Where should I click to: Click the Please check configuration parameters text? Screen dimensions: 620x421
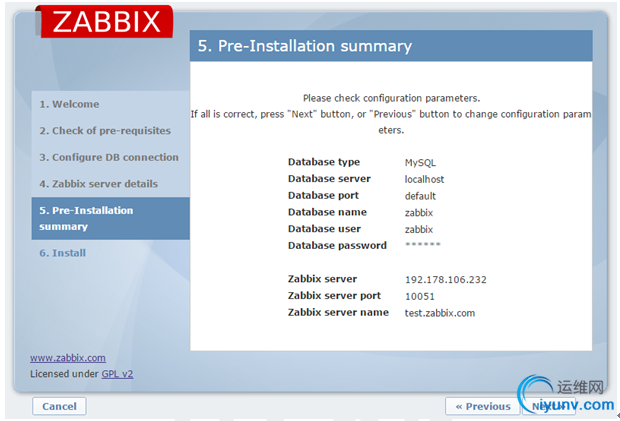(391, 98)
